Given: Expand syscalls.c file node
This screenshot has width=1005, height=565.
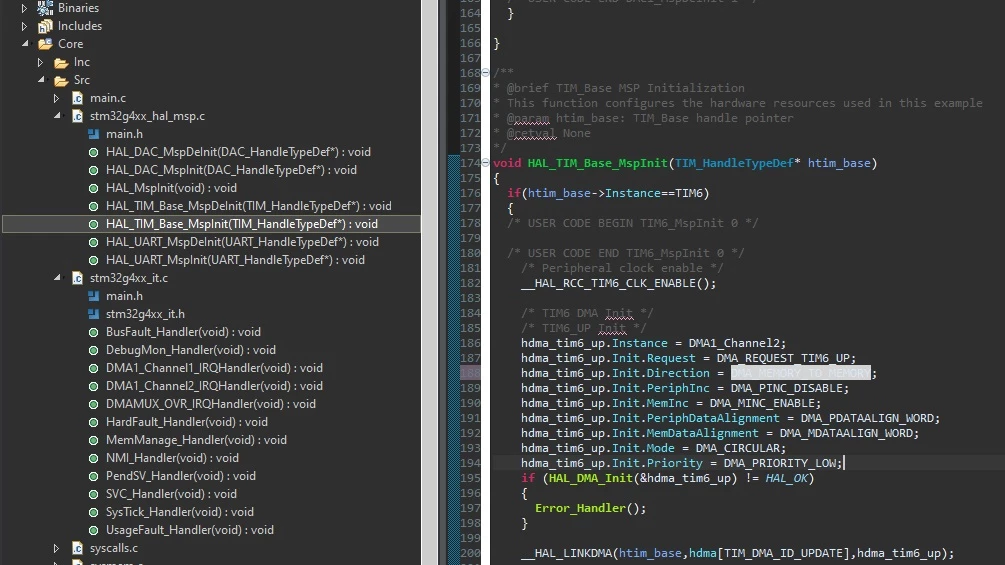Looking at the screenshot, I should 56,548.
